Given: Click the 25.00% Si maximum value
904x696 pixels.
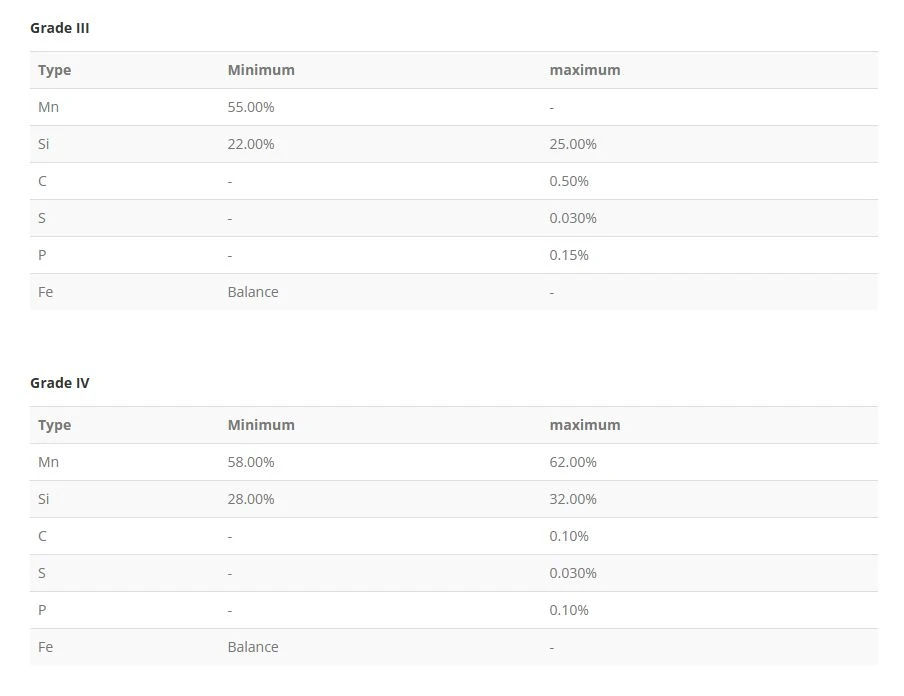Looking at the screenshot, I should pos(573,144).
